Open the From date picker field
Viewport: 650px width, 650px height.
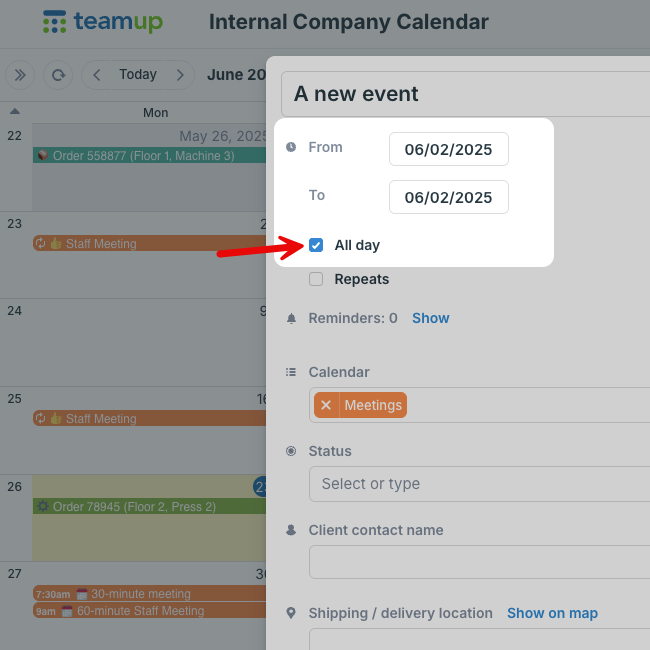[449, 149]
